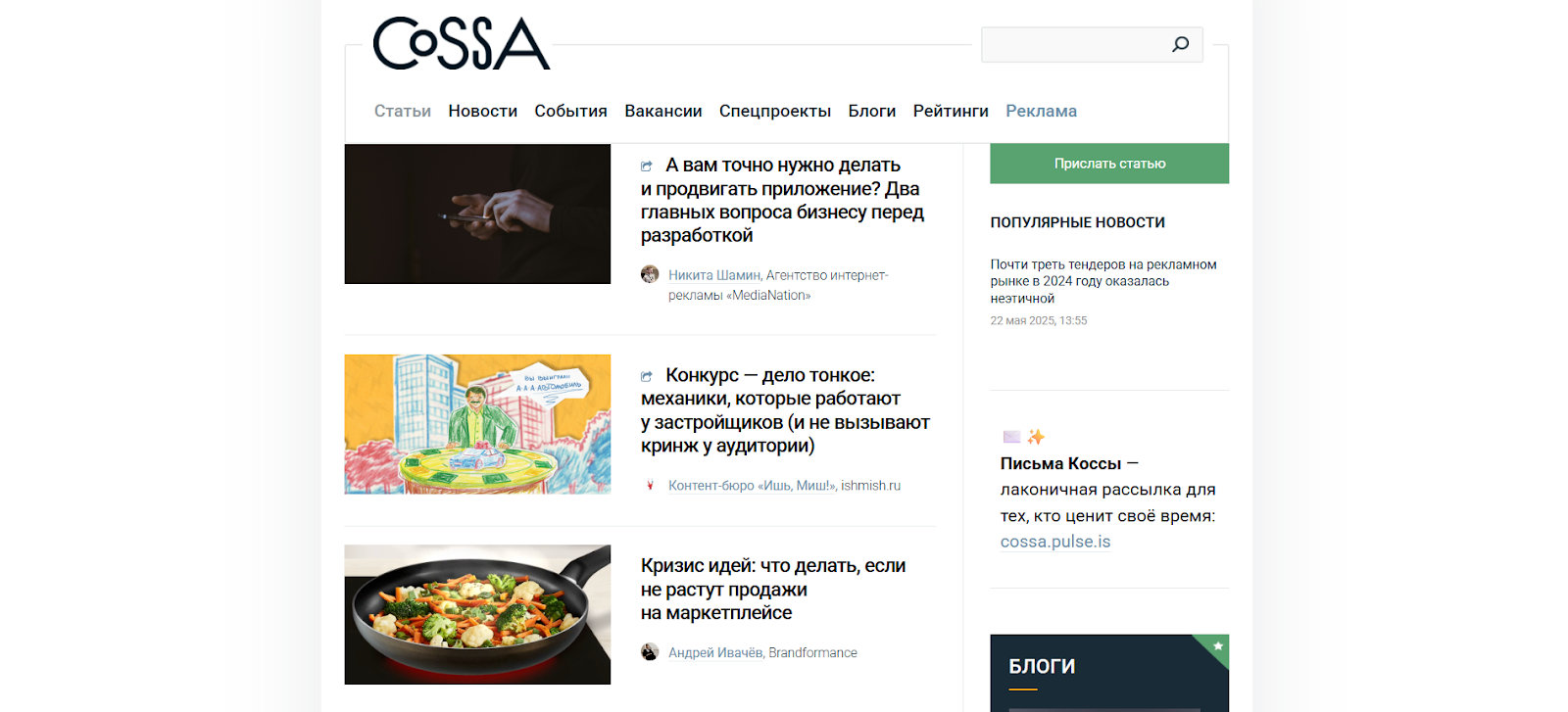
Task: Click share icon beside app promotion headline
Action: (x=647, y=166)
